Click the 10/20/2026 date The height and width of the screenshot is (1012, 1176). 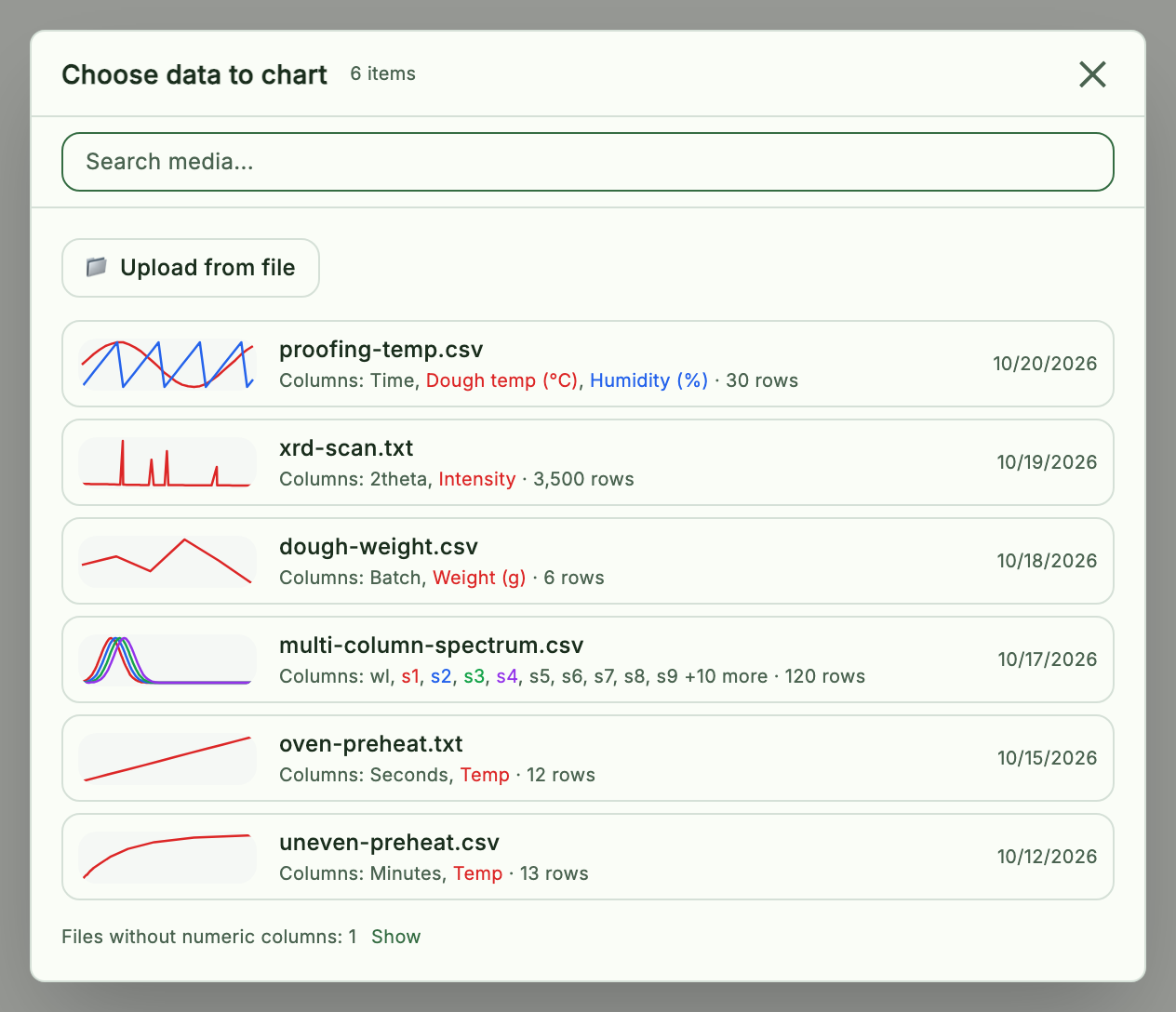pyautogui.click(x=1045, y=364)
